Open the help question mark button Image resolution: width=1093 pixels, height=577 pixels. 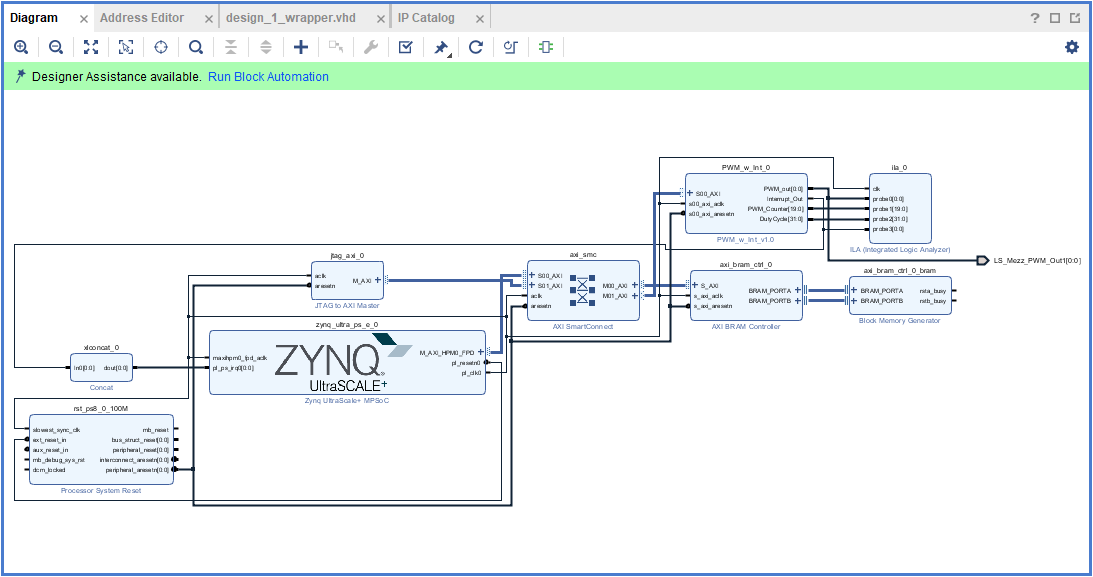(x=1035, y=18)
